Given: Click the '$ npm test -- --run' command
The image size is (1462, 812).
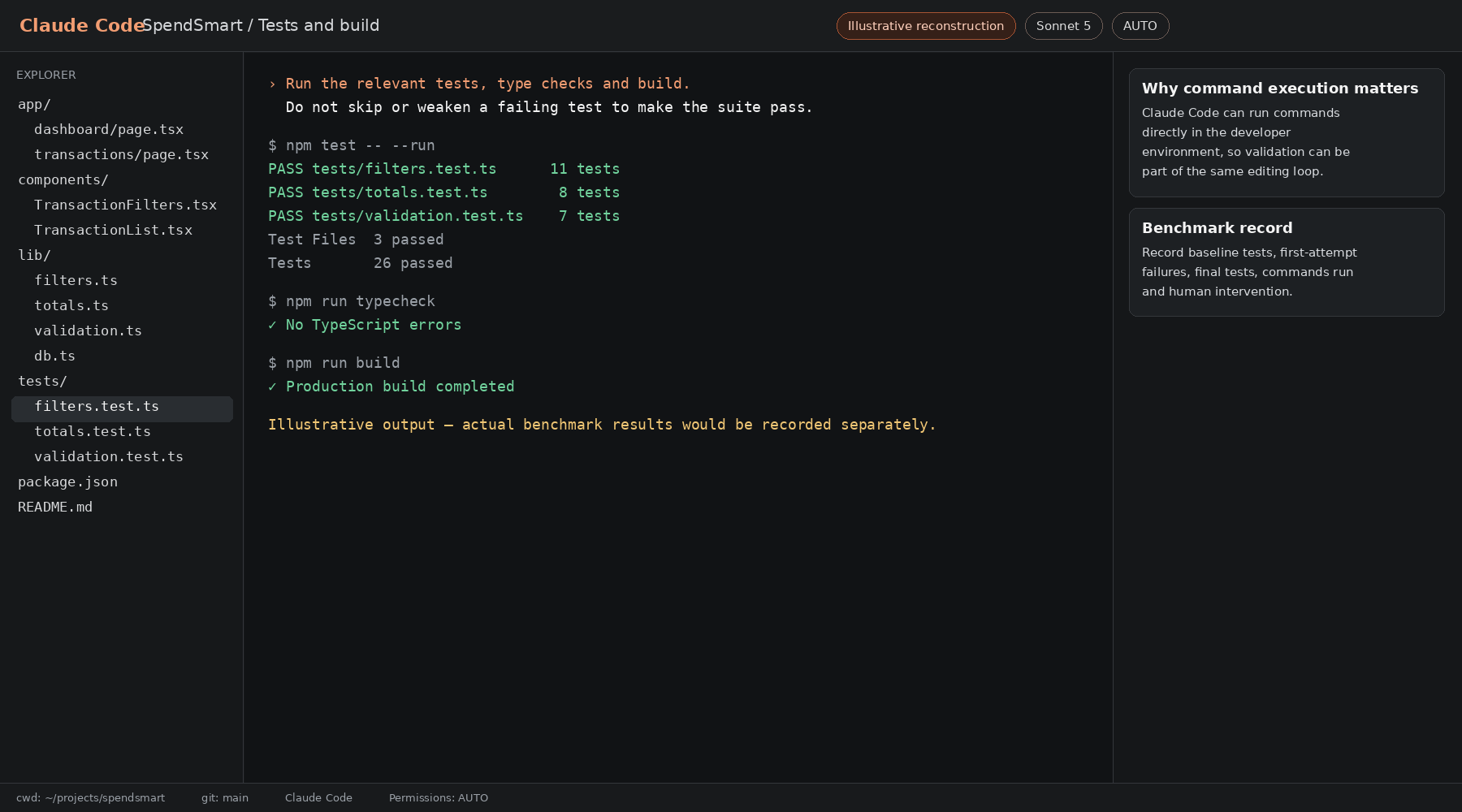Looking at the screenshot, I should [352, 145].
